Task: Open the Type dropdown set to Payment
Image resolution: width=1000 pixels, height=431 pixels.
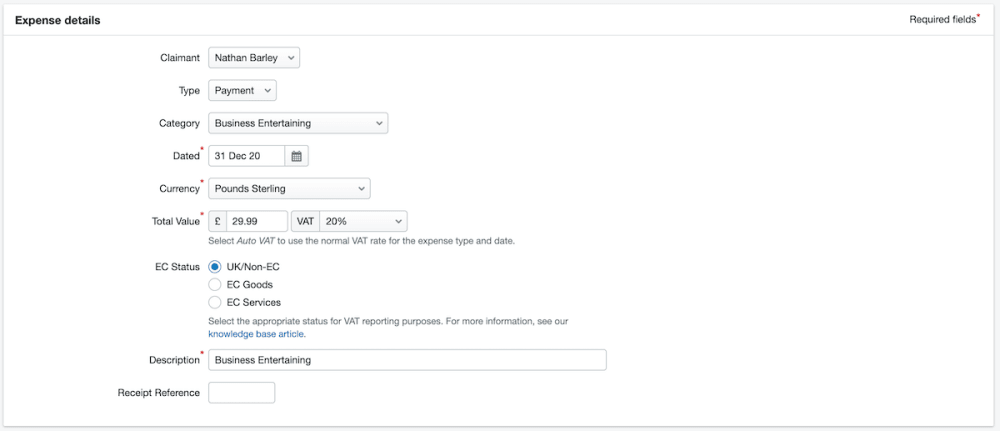Action: click(x=242, y=91)
